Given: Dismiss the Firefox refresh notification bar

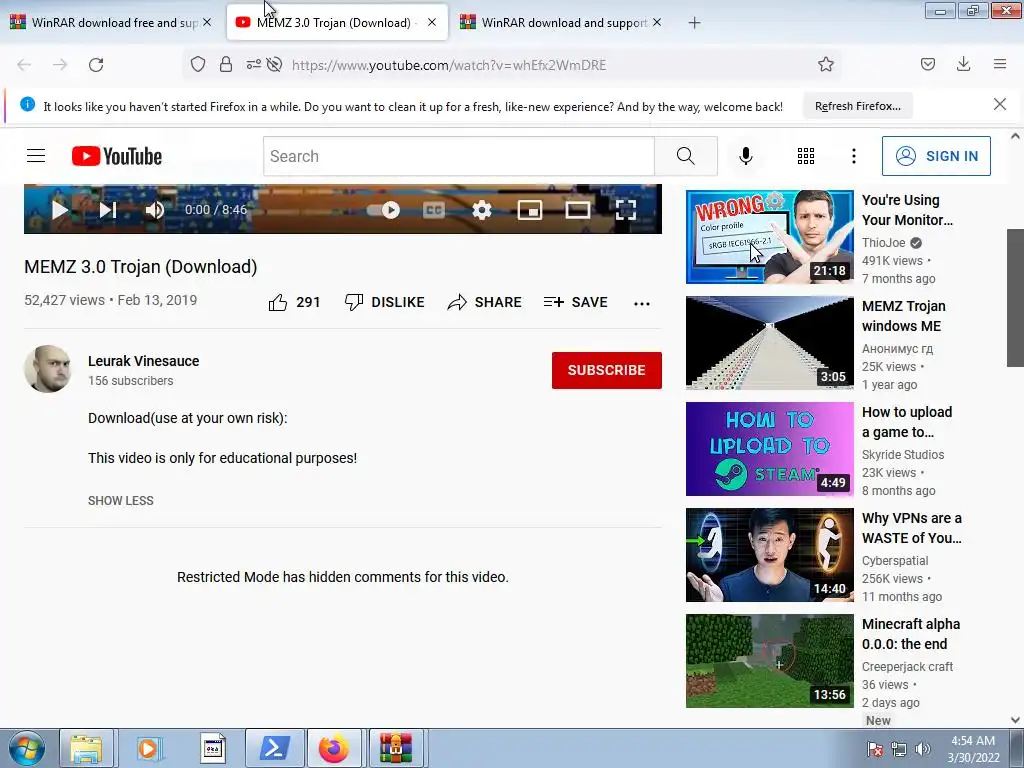Looking at the screenshot, I should 1000,104.
